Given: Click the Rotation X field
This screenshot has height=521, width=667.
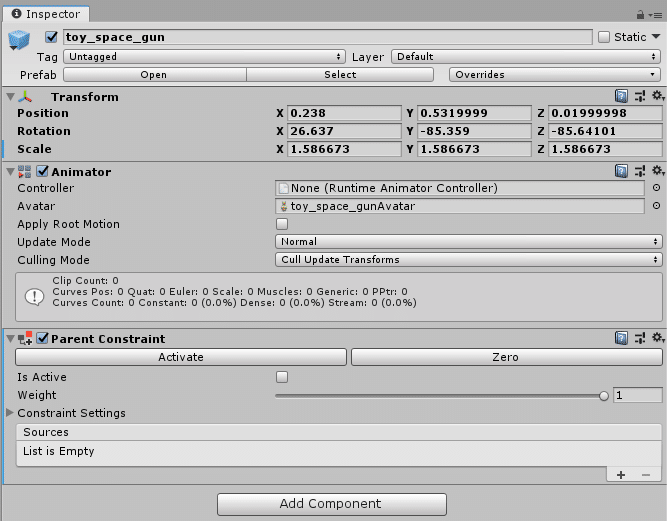Looking at the screenshot, I should 344,131.
